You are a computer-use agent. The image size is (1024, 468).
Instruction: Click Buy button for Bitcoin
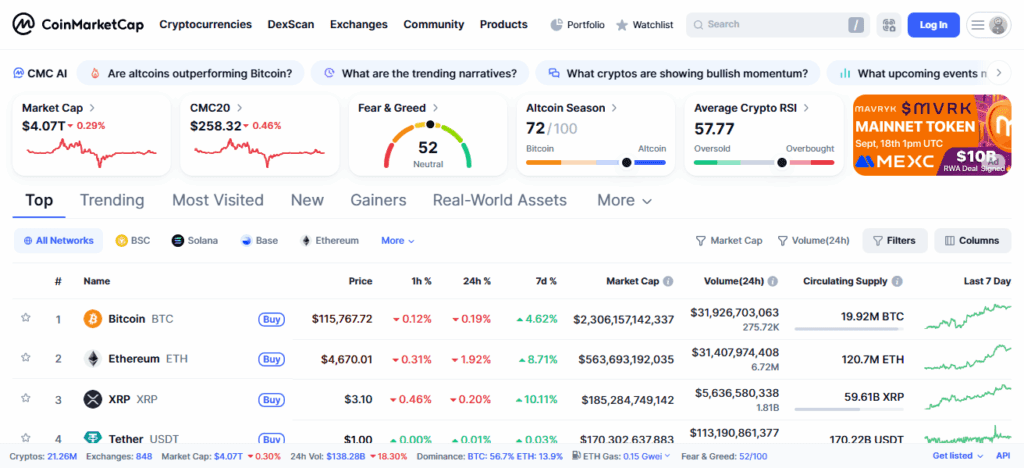pyautogui.click(x=272, y=319)
